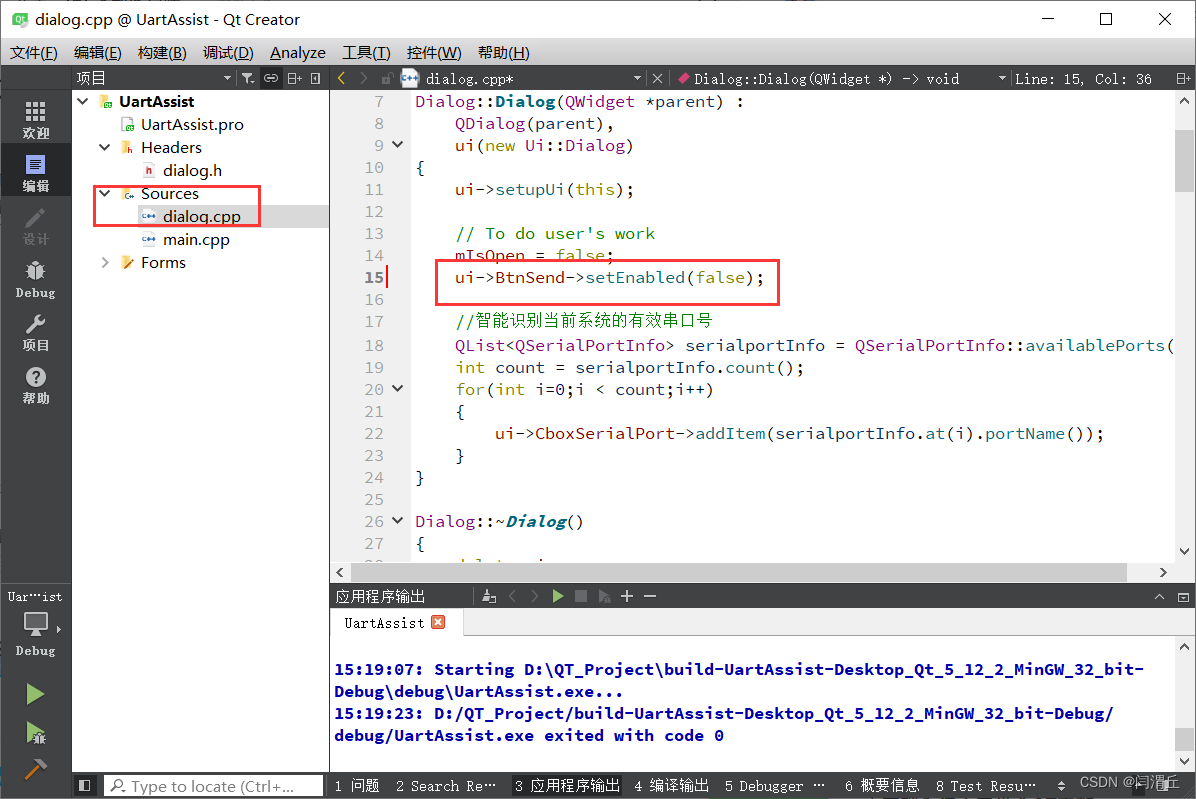Show the 4 编译输出 compile output pane
1196x799 pixels.
tap(671, 785)
